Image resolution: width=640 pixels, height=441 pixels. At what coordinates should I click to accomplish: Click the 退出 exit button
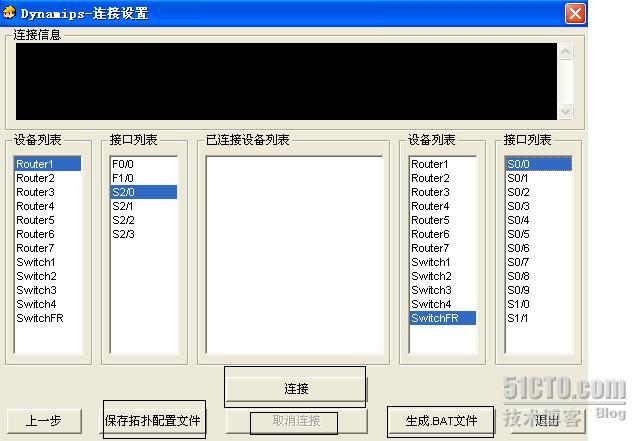tap(547, 421)
